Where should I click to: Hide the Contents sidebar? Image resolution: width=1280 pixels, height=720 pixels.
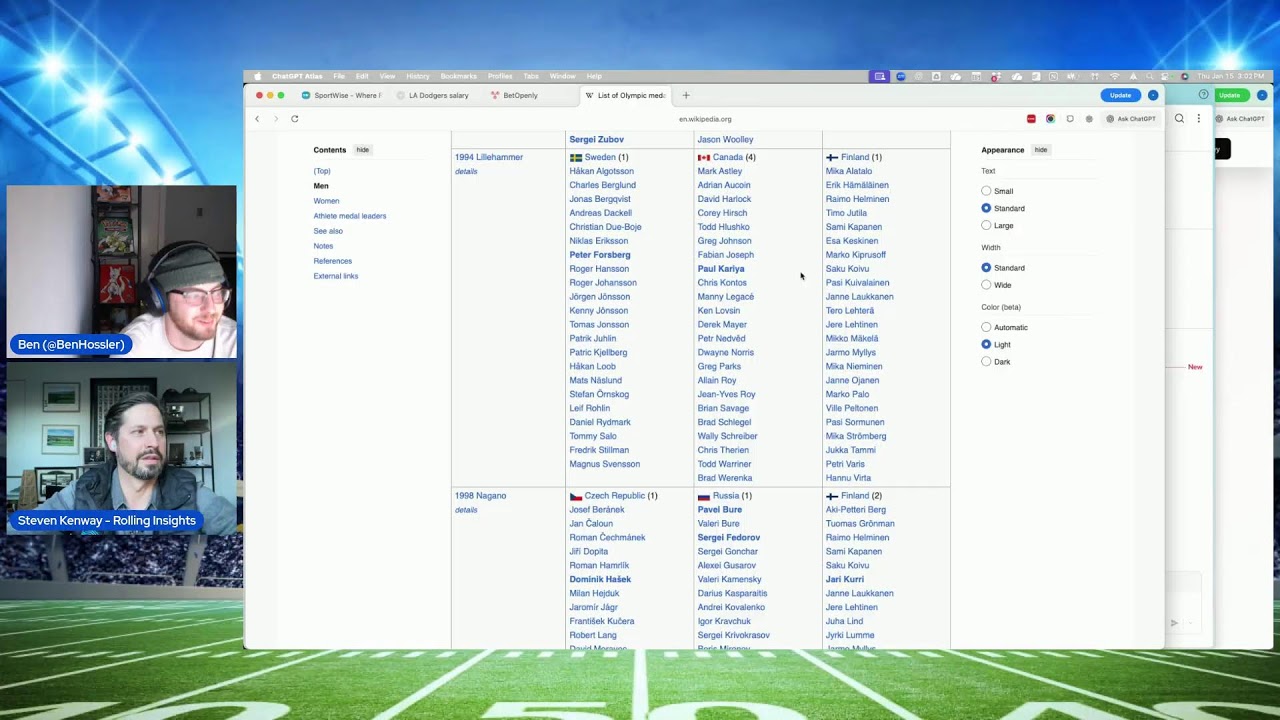point(363,150)
